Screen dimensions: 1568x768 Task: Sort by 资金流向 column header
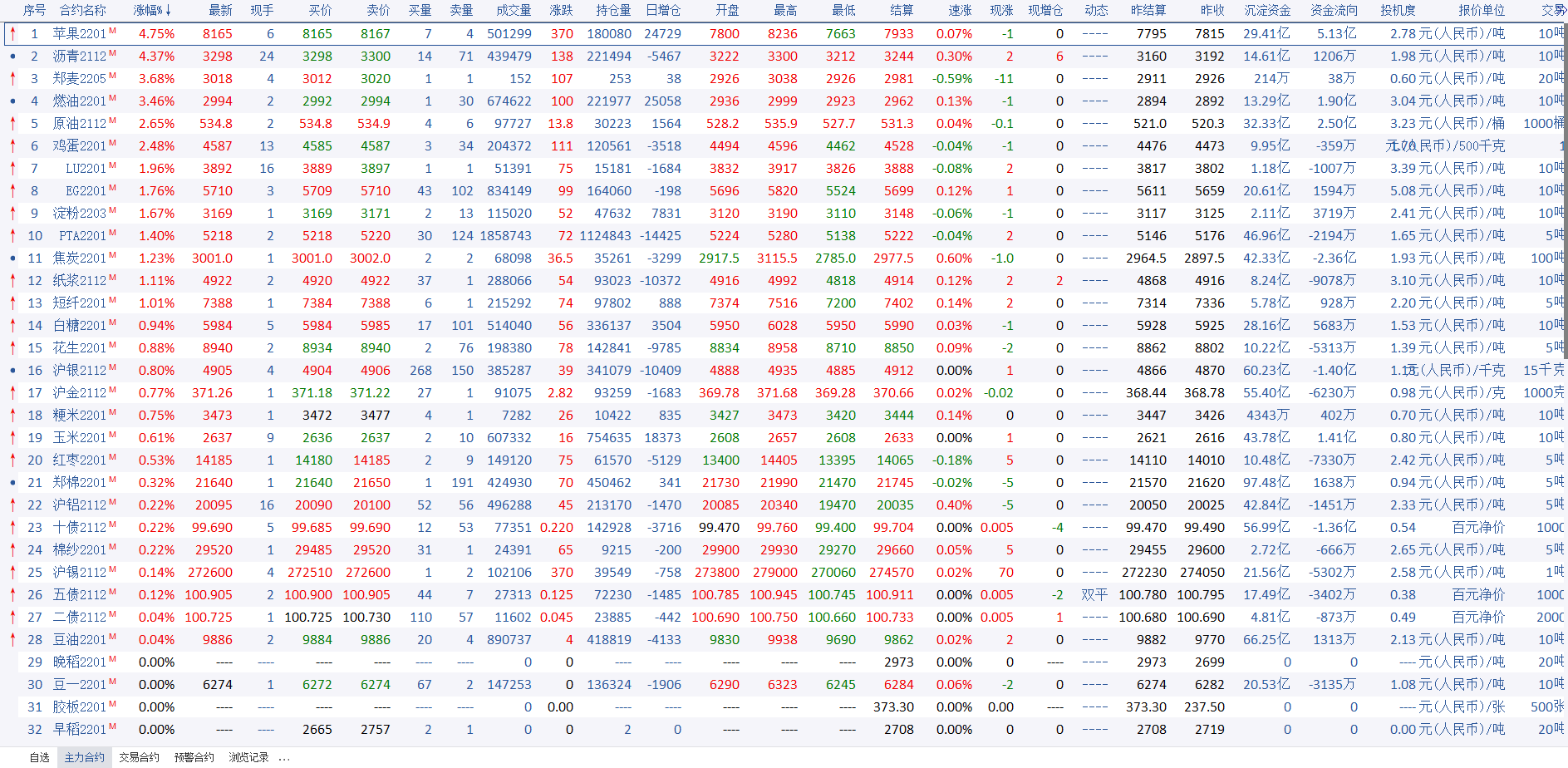[x=1334, y=11]
